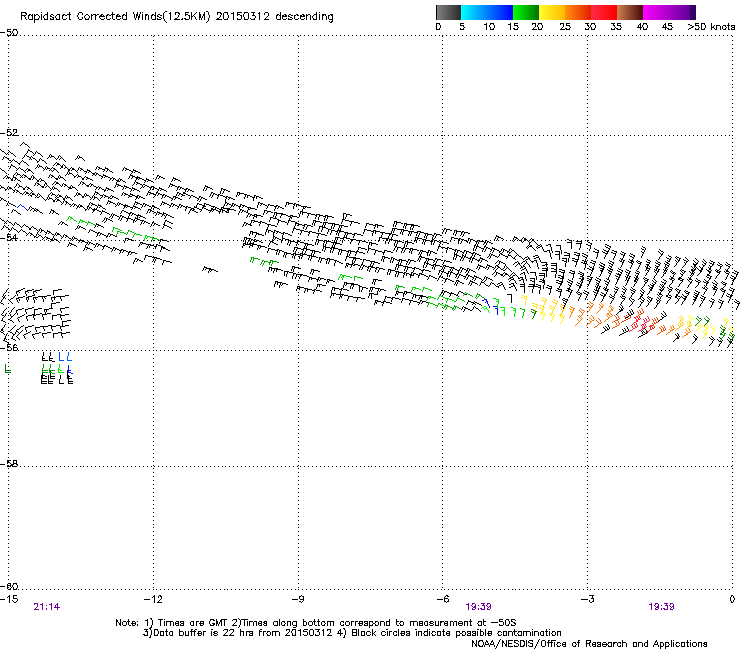Click the '45' legend scale label

[667, 26]
